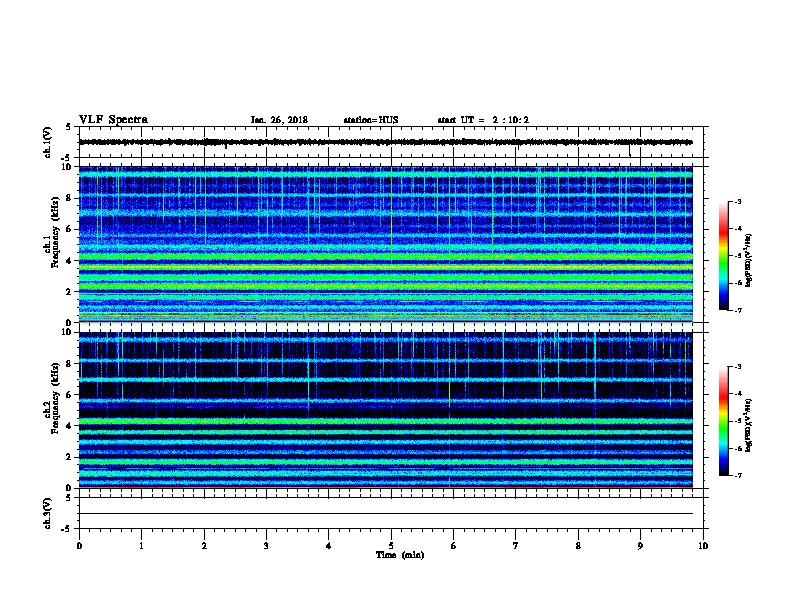Click the "Time (min)" axis label
This screenshot has height=612, width=792.
(400, 555)
